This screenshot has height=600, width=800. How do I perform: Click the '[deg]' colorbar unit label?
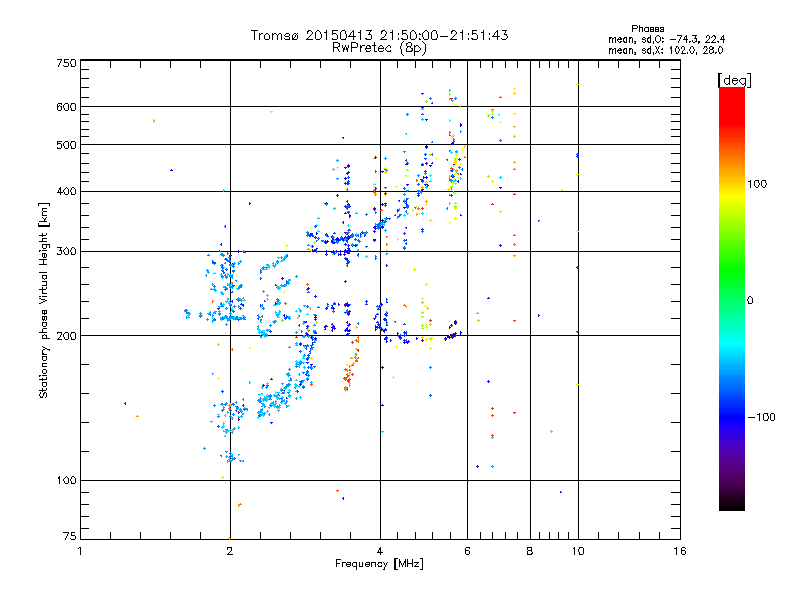[x=734, y=80]
